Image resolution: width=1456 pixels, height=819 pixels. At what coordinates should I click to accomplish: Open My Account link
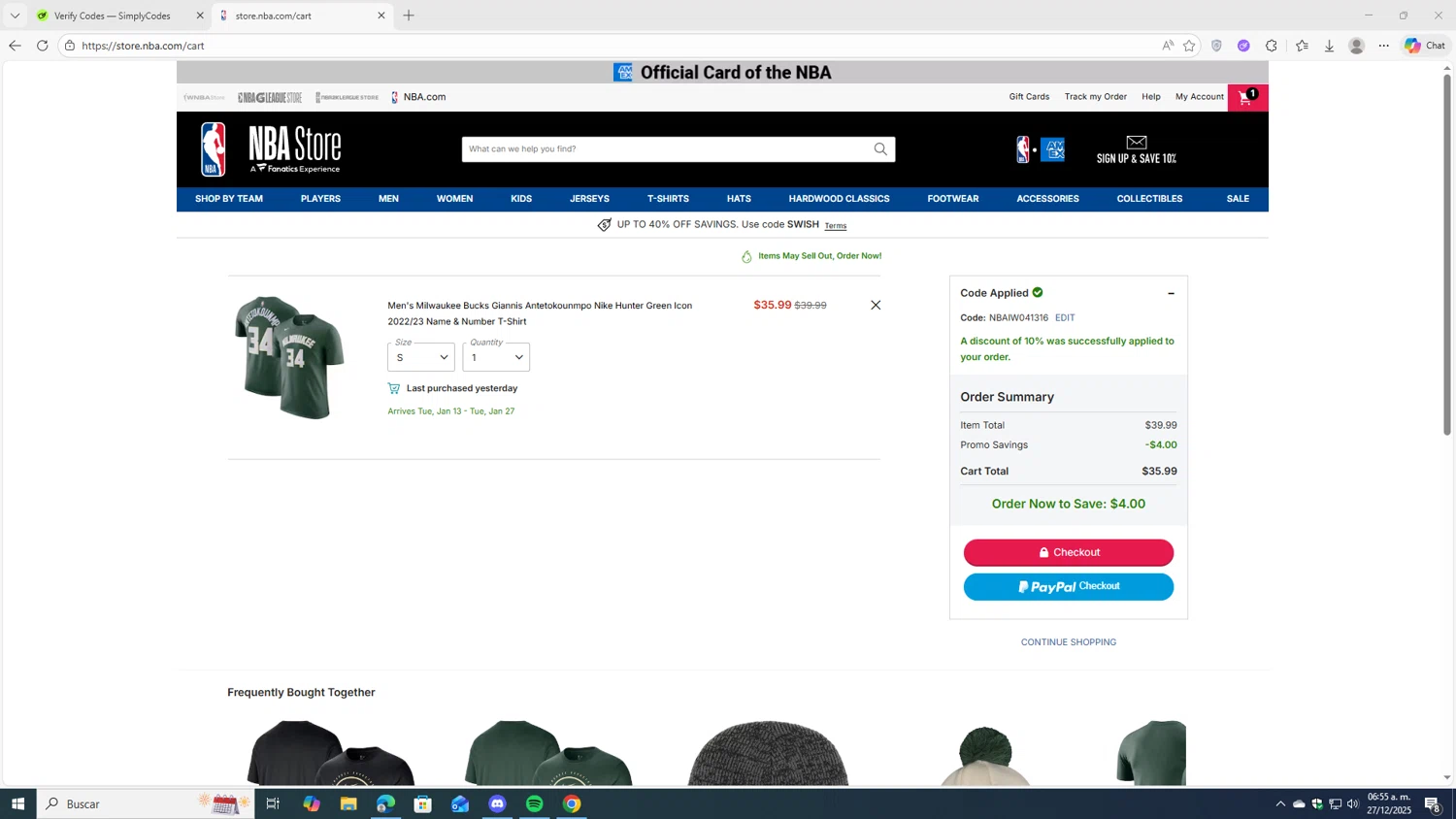(x=1200, y=97)
